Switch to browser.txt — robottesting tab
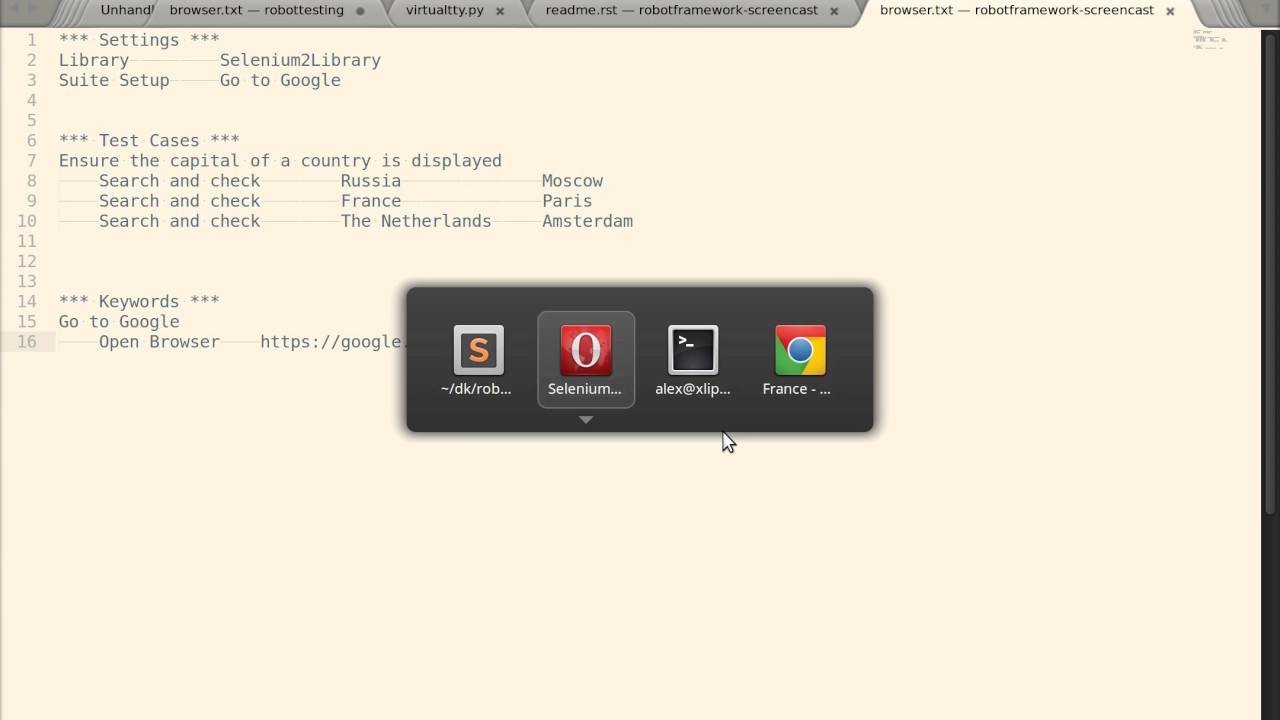Screen dimensions: 1280x720 point(256,10)
